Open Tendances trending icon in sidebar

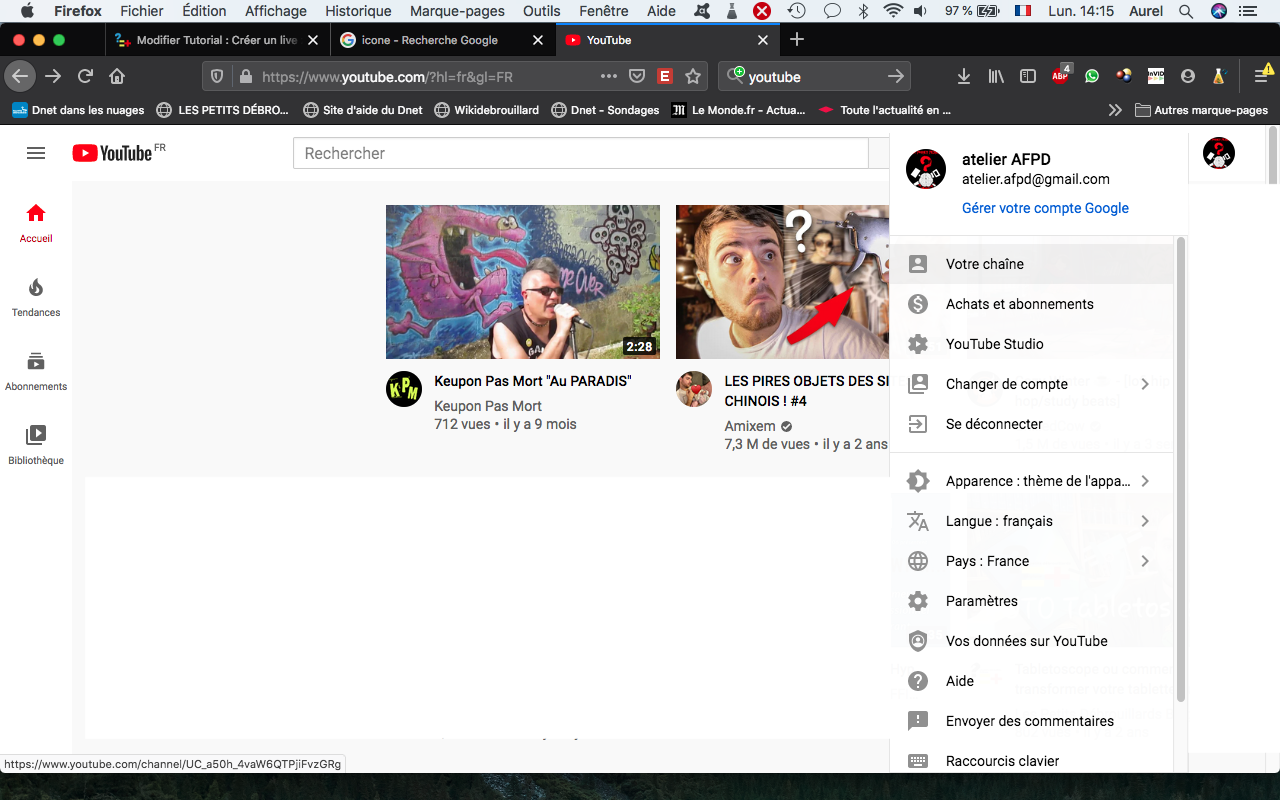point(36,288)
